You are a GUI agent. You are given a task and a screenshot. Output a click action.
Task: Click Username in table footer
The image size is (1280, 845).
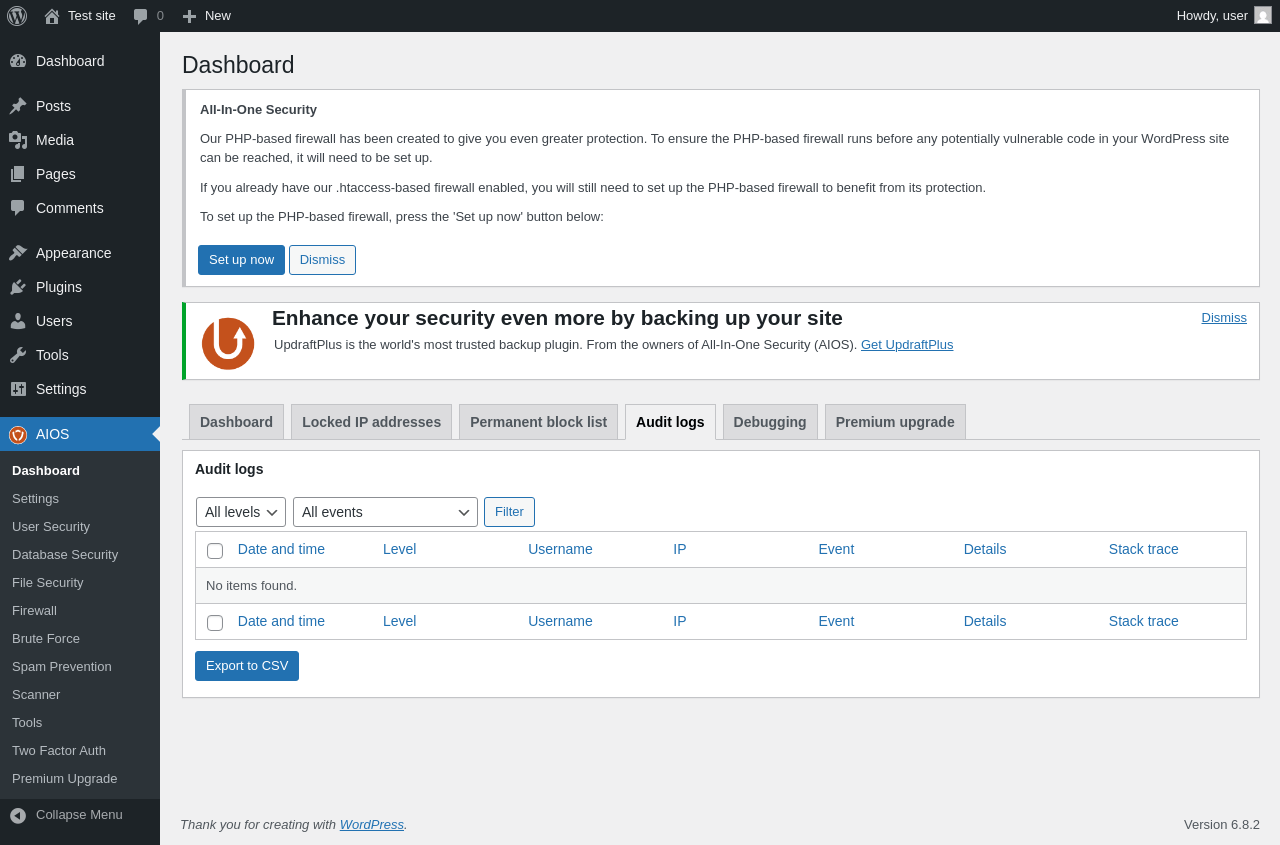point(560,621)
